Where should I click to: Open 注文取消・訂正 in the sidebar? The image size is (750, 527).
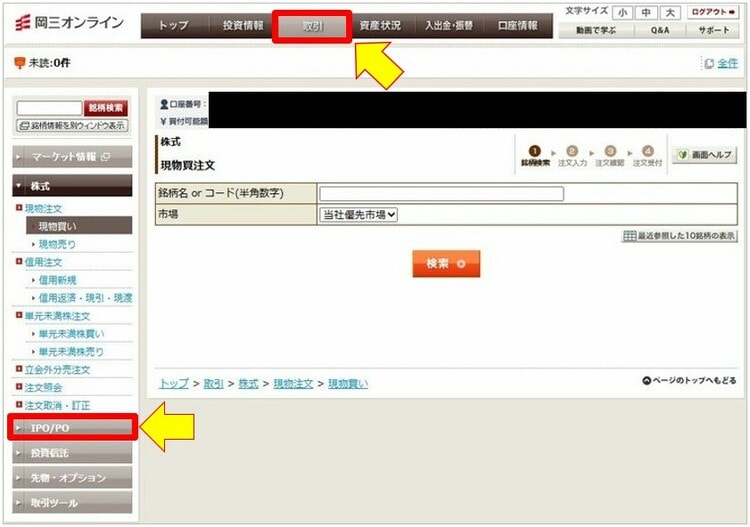[57, 406]
